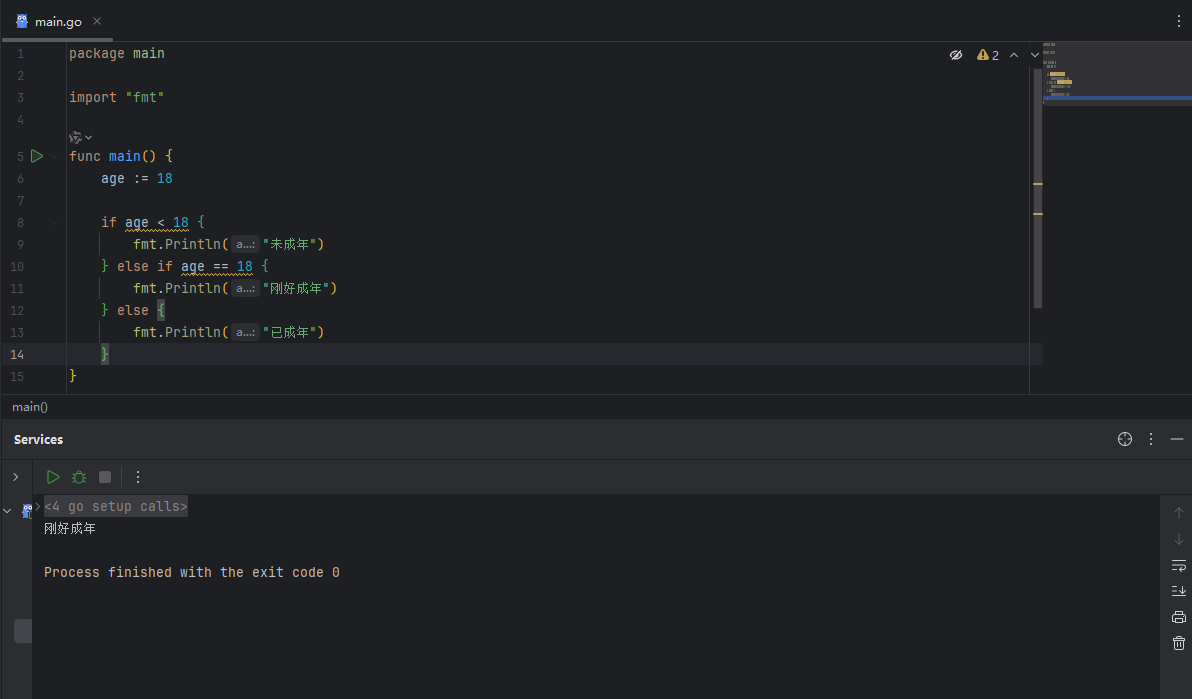Click the highlighted closing brace on line 14
The height and width of the screenshot is (699, 1192).
[x=105, y=354]
